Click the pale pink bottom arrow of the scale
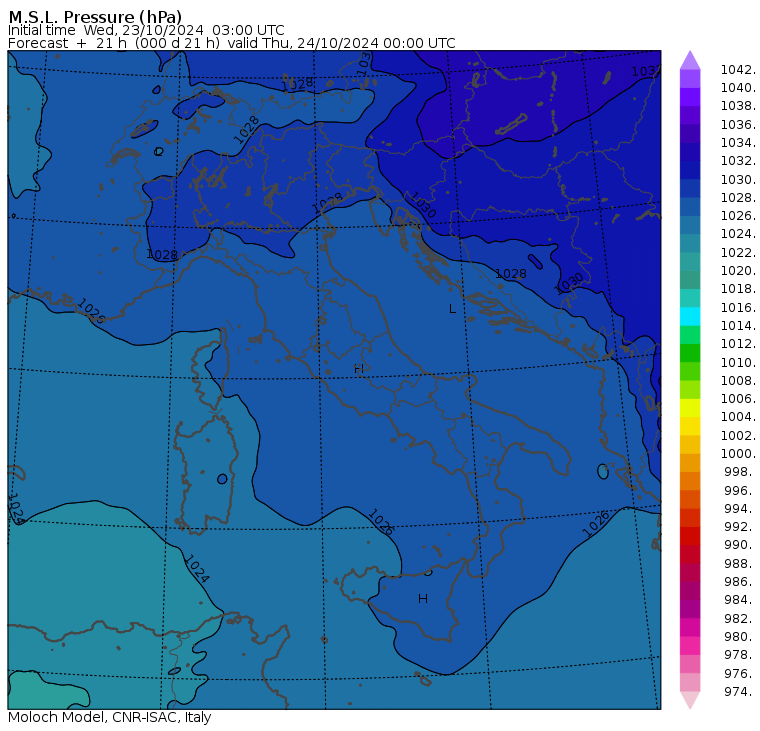This screenshot has height=731, width=760. [x=690, y=700]
